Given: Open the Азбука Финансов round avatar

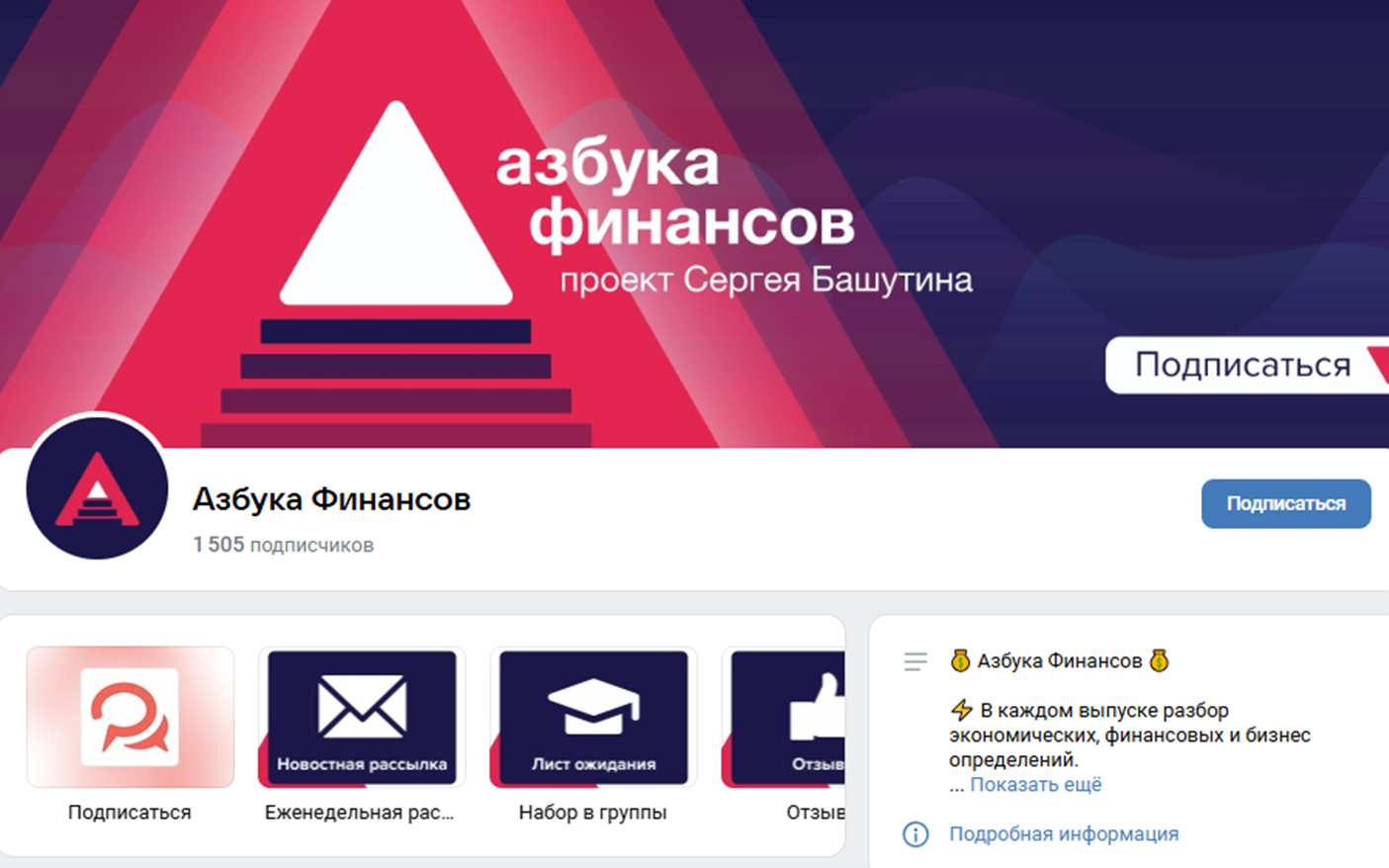Looking at the screenshot, I should [x=97, y=488].
